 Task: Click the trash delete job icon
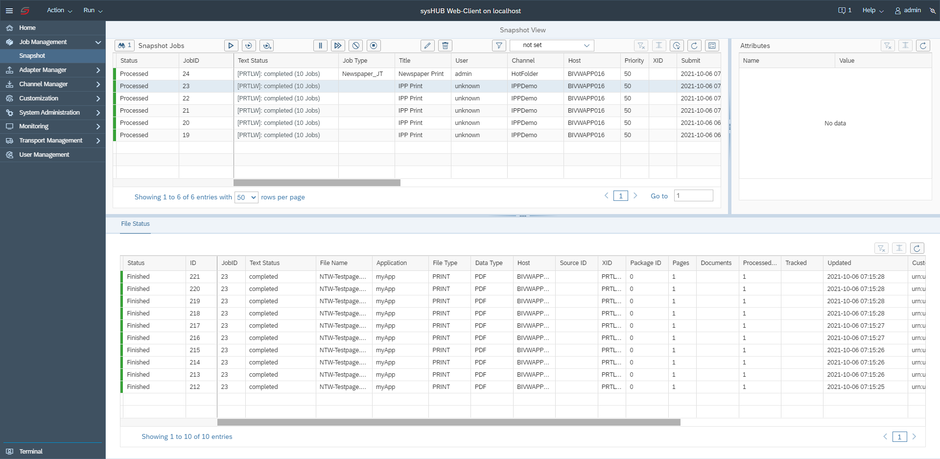(x=445, y=46)
